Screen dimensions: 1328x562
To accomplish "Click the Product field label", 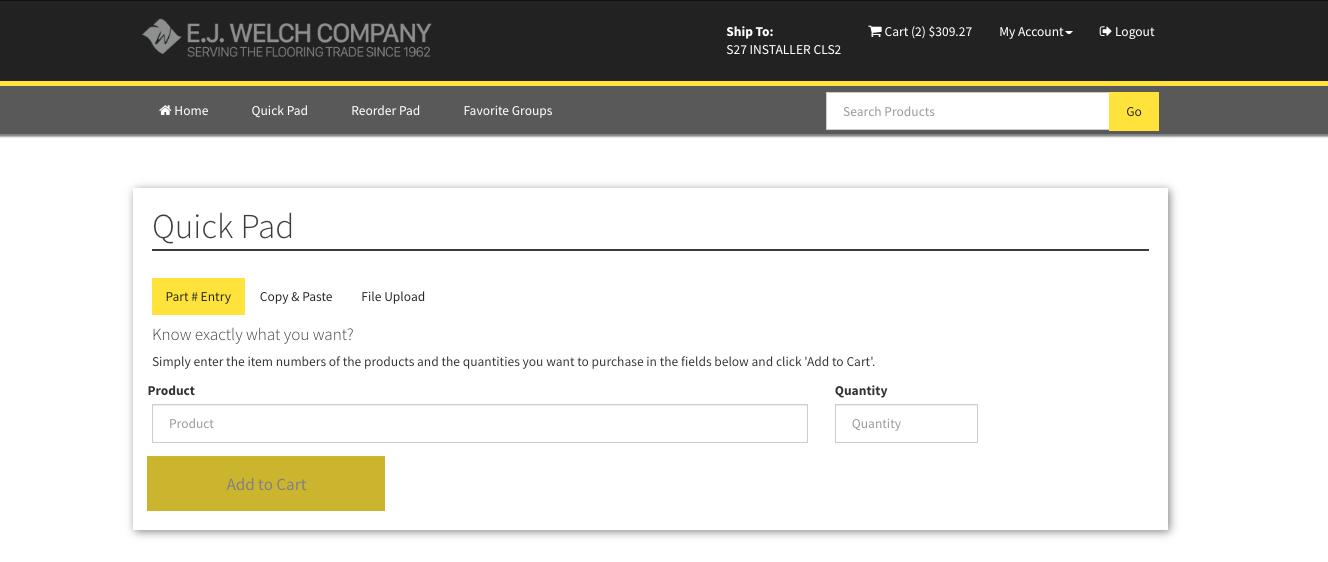I will (x=171, y=390).
